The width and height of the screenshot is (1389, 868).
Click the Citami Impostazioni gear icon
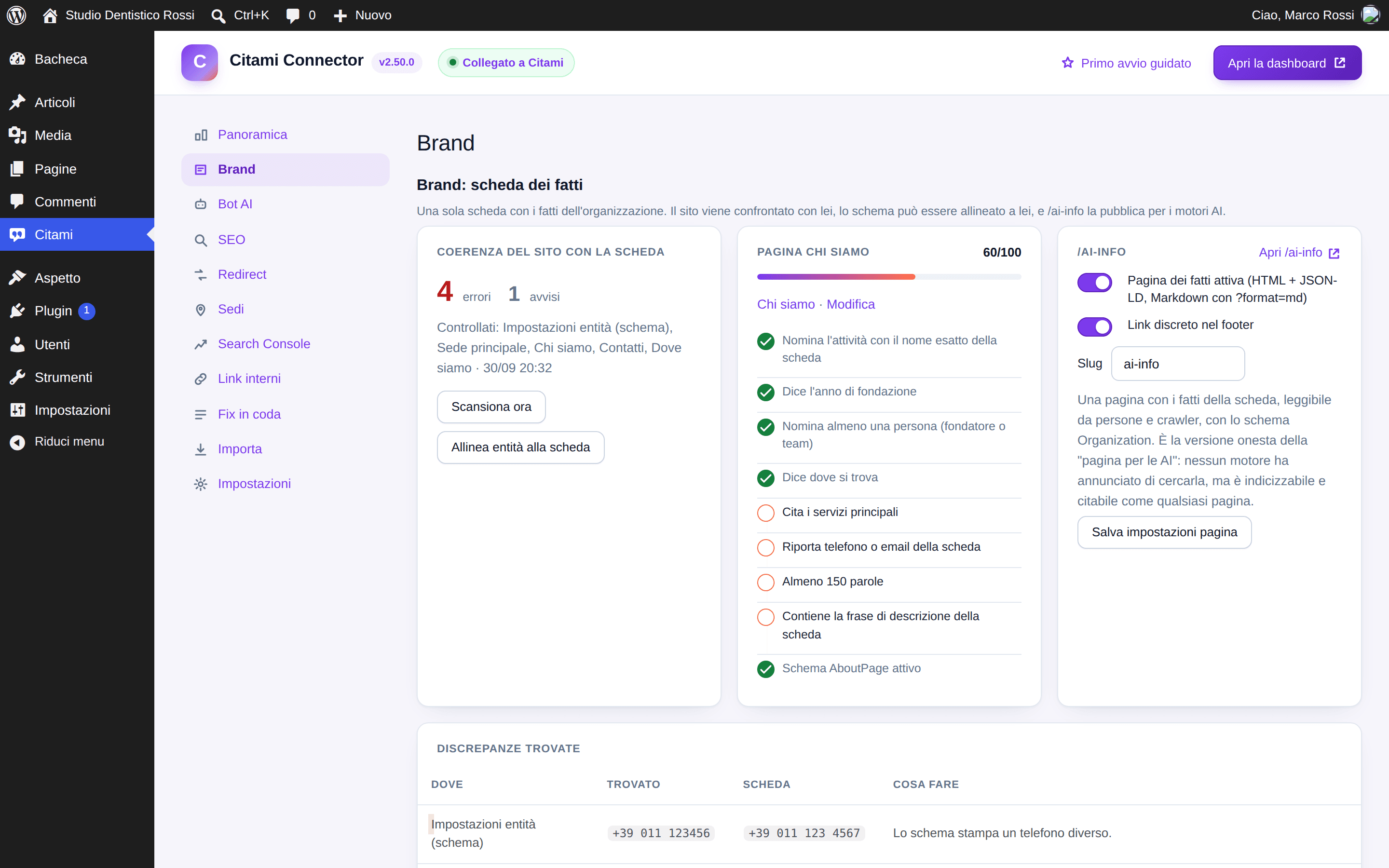(x=200, y=484)
